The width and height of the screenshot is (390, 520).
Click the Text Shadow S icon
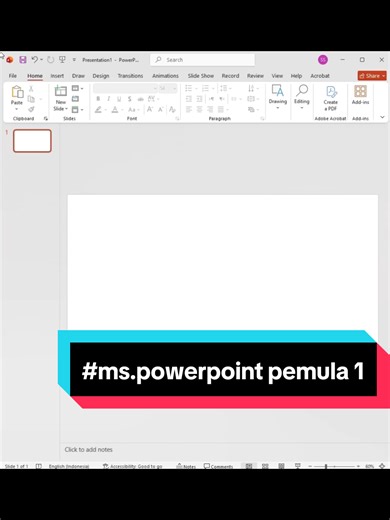point(130,99)
